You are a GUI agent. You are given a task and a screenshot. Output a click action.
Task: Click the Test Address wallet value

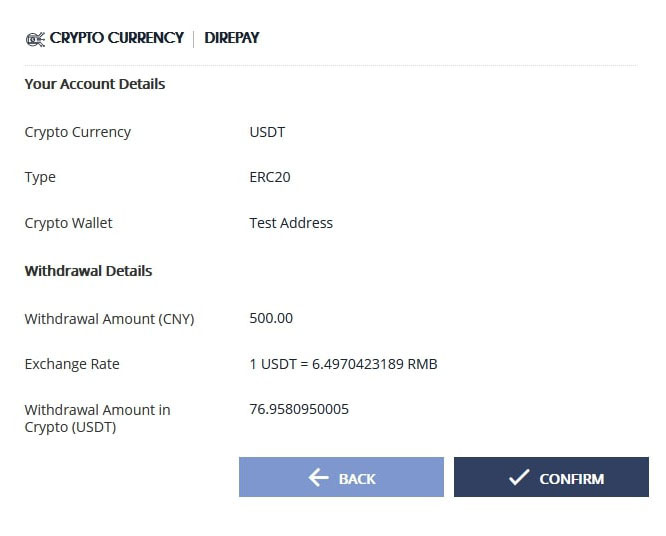[x=291, y=223]
